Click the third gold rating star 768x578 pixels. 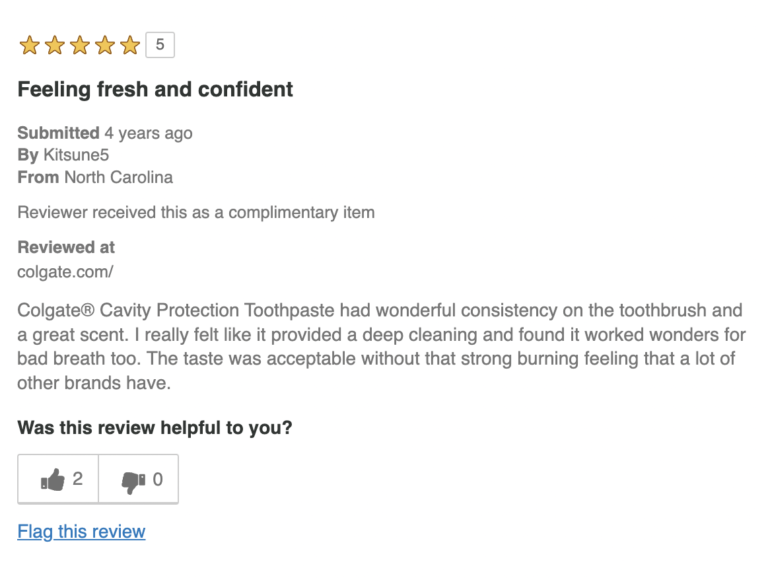(79, 45)
